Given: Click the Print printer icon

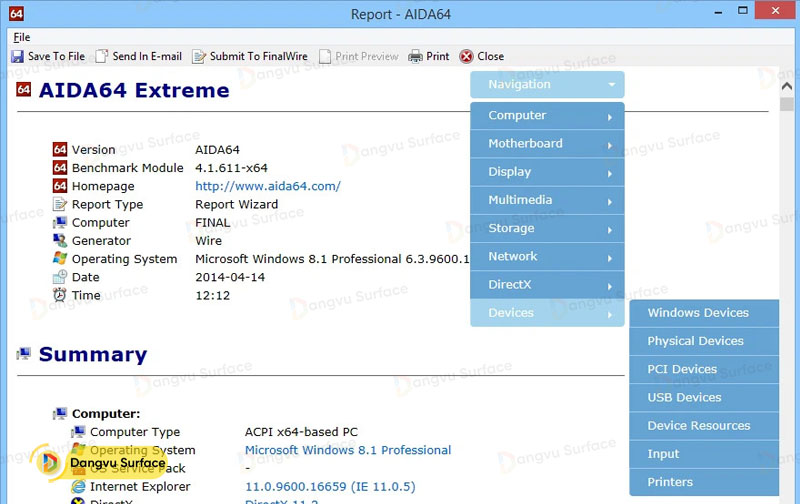Looking at the screenshot, I should tap(415, 57).
